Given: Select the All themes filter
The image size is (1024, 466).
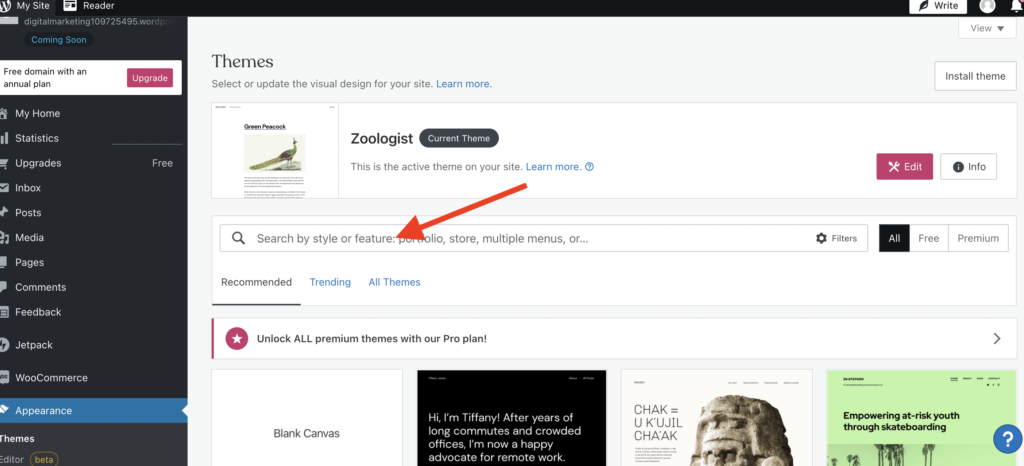Looking at the screenshot, I should click(x=894, y=238).
